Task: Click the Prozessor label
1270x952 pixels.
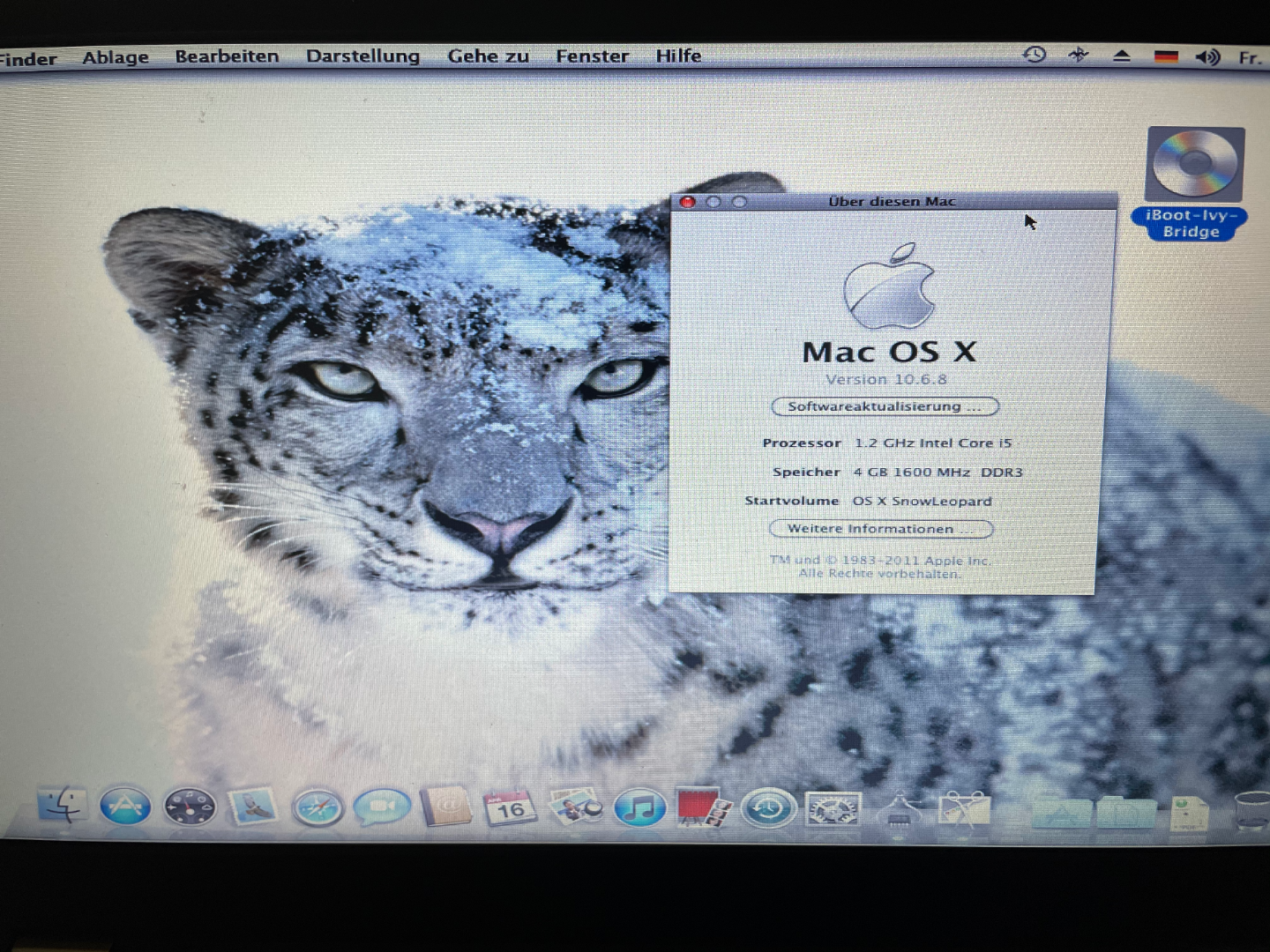Action: pos(802,443)
